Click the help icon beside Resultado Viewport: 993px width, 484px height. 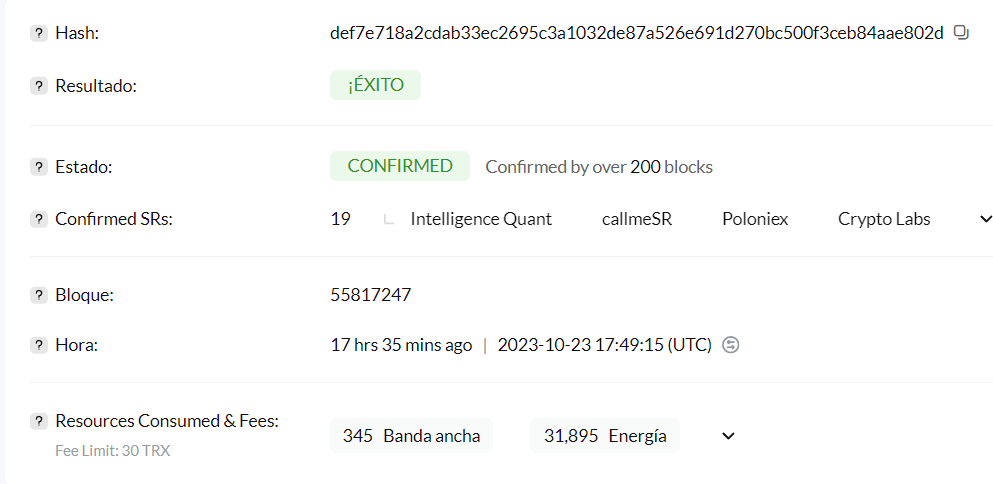point(39,86)
